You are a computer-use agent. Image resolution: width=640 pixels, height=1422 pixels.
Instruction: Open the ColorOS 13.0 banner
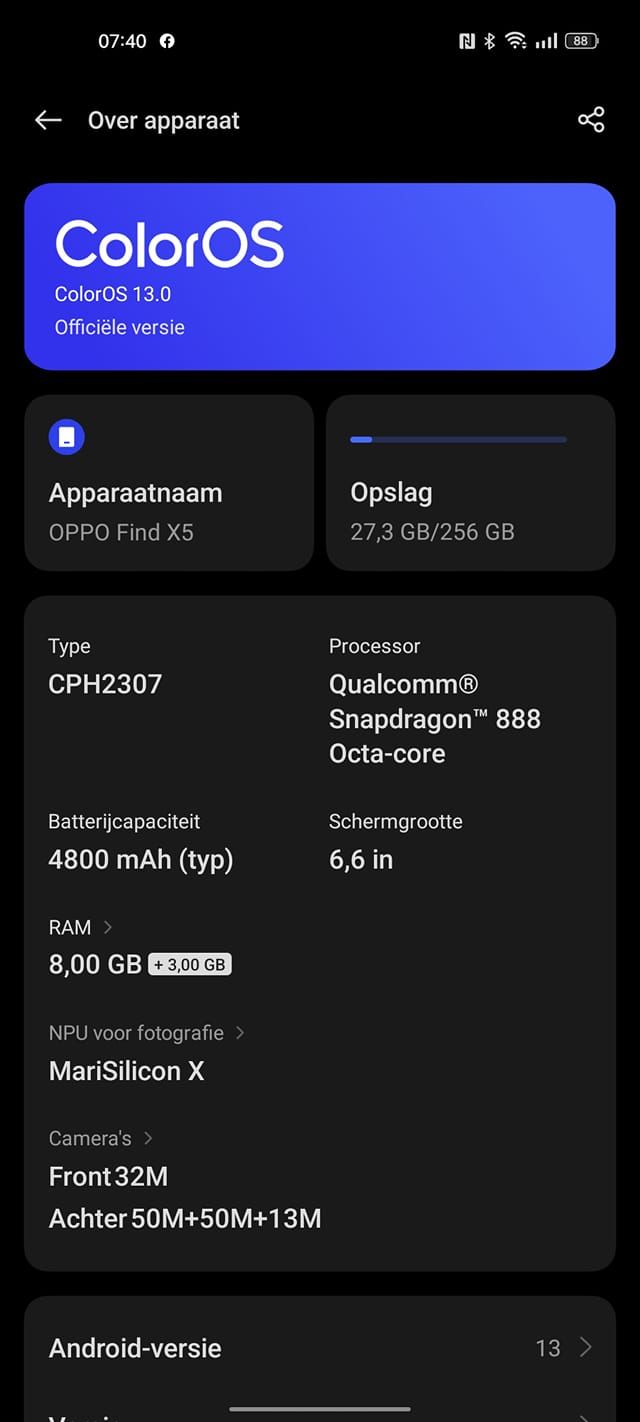[320, 277]
